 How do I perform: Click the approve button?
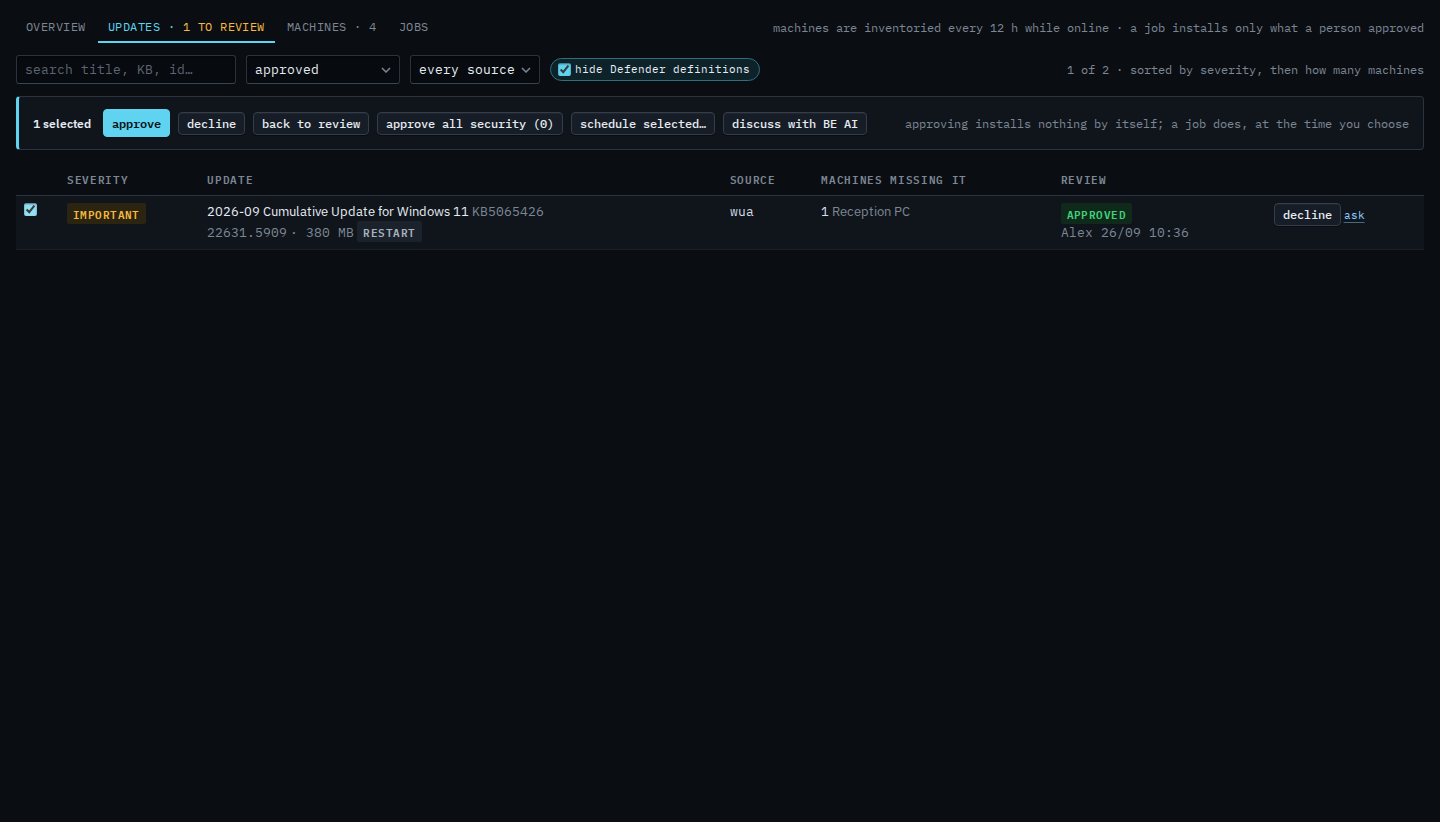click(136, 123)
